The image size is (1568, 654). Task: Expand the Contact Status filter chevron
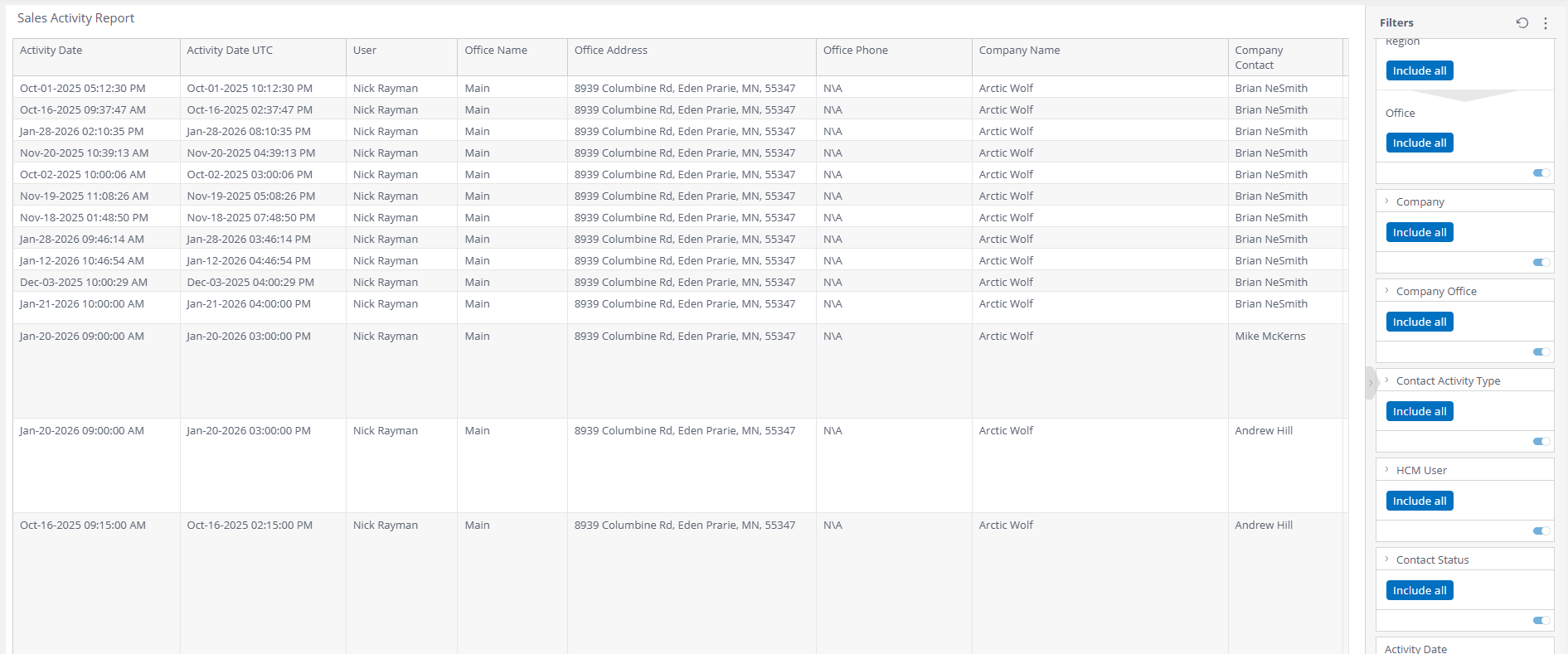[1386, 560]
